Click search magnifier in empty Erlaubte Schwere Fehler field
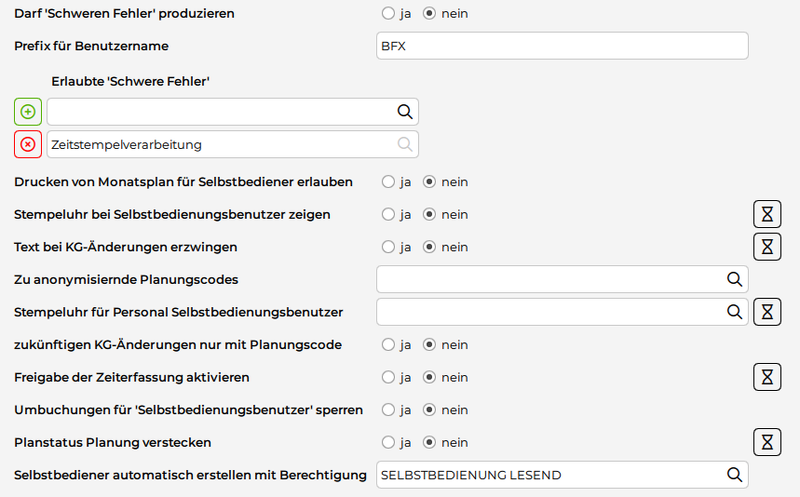This screenshot has width=800, height=497. click(405, 111)
